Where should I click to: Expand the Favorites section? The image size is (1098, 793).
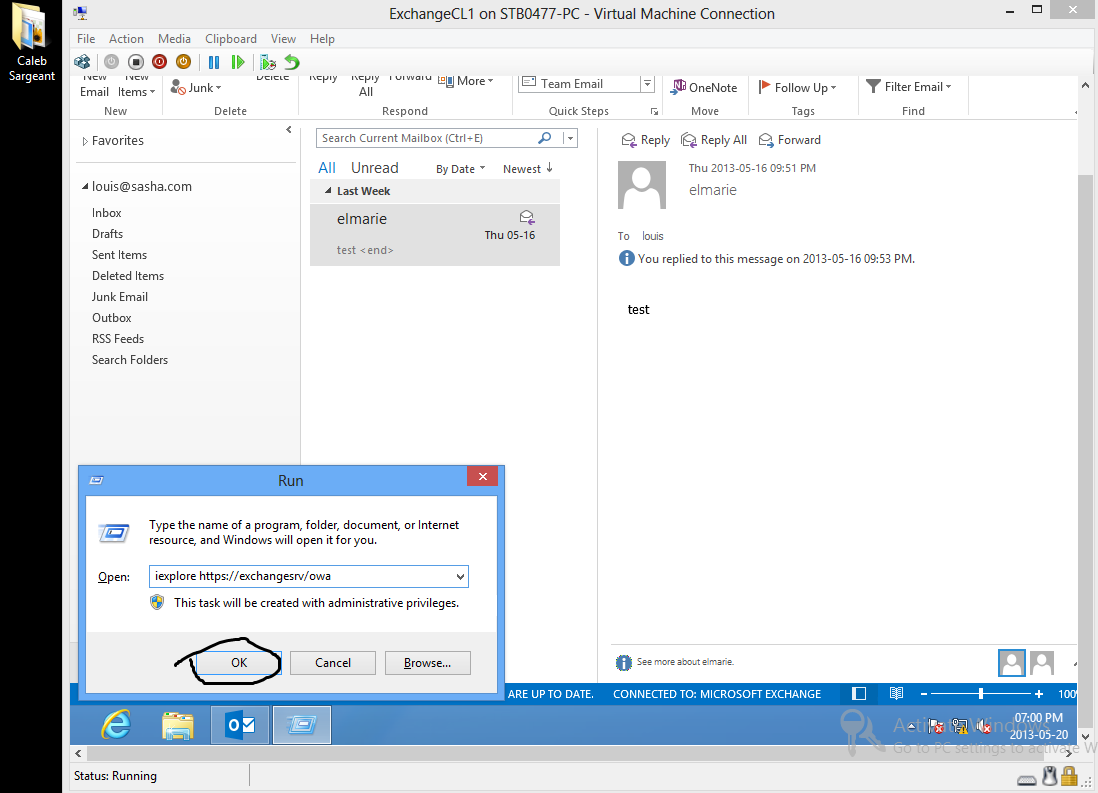[x=85, y=141]
